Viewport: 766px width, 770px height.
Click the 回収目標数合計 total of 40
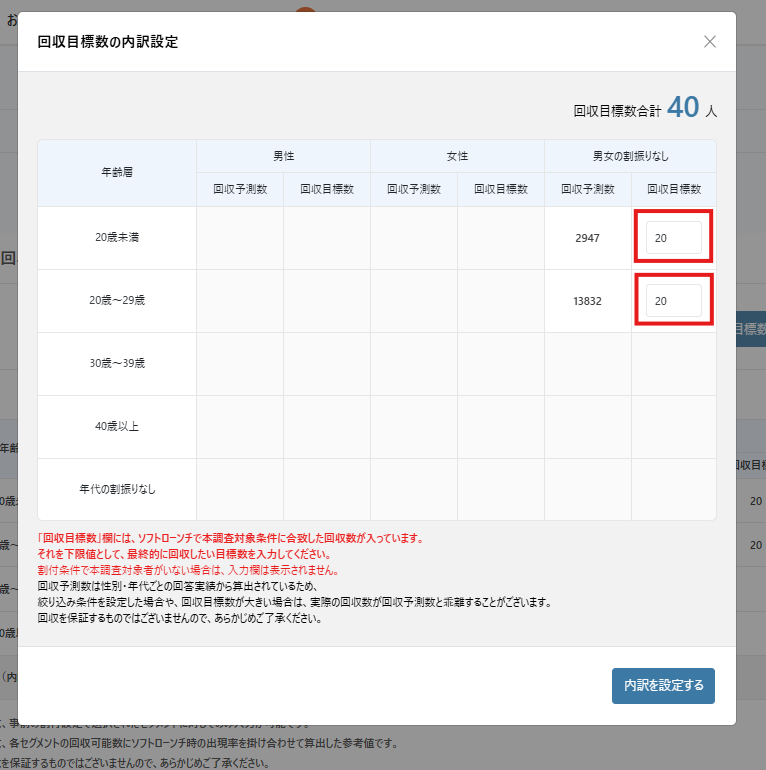coord(683,108)
